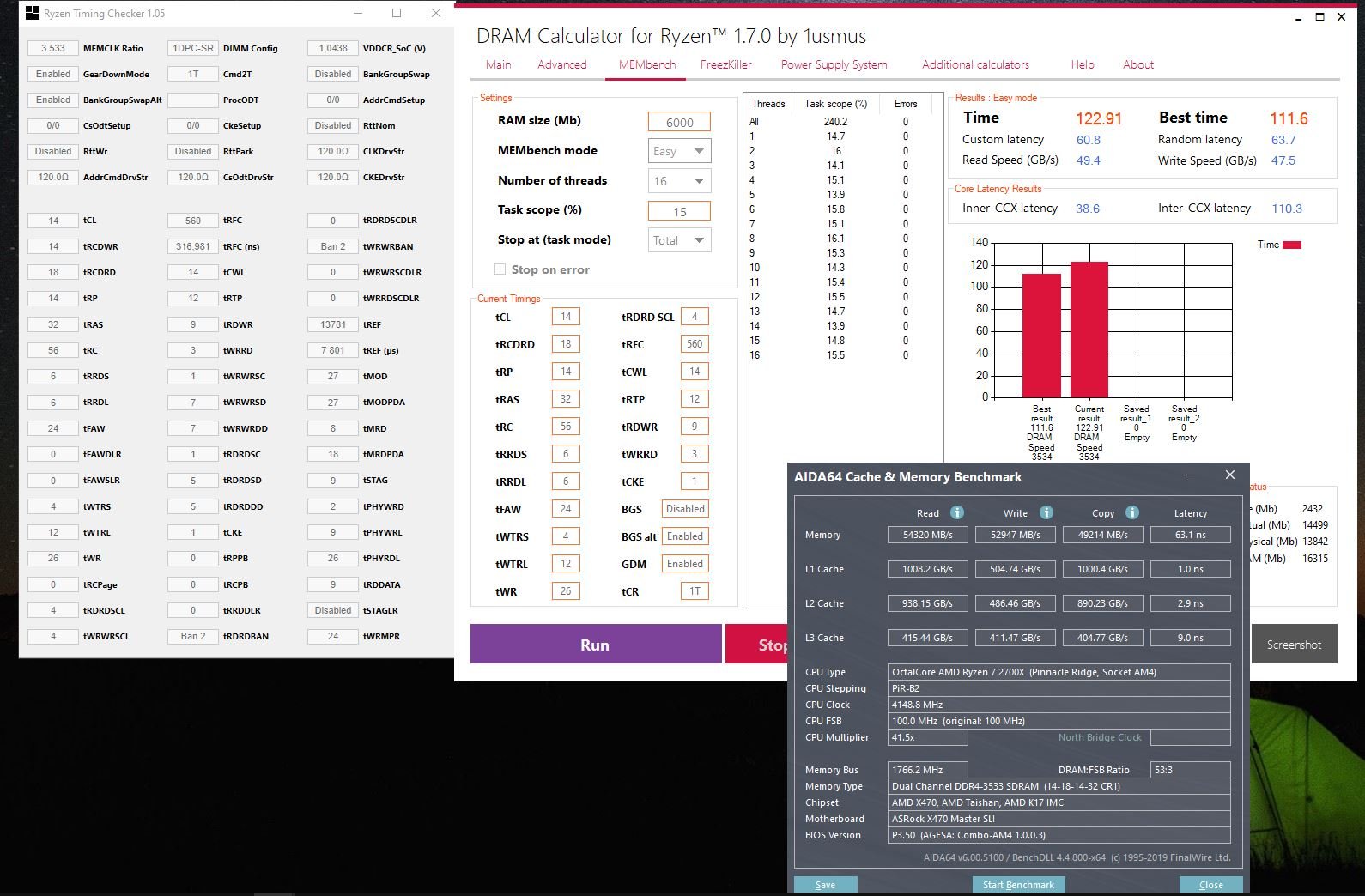1365x896 pixels.
Task: Click the RAM size (Mb) input field
Action: [679, 122]
